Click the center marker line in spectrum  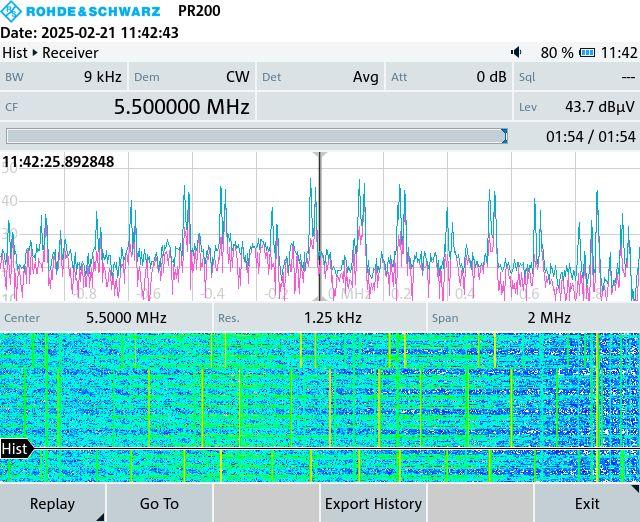(x=320, y=225)
